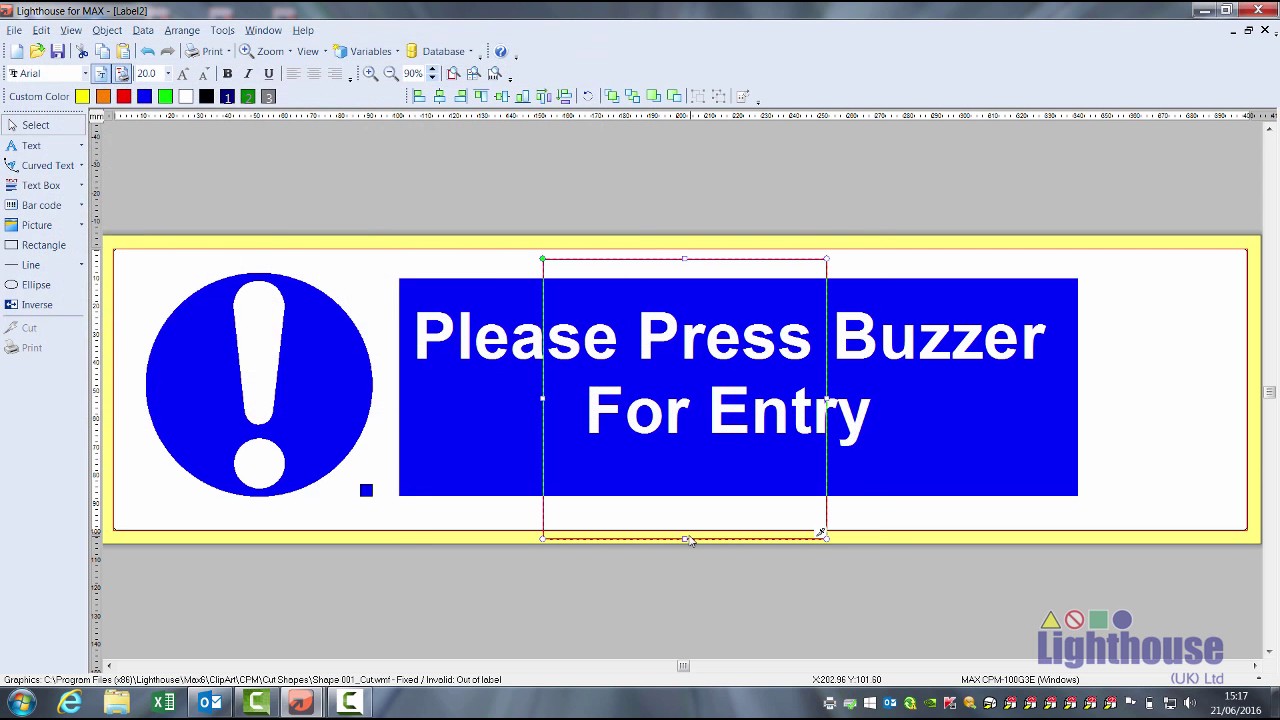Increase font size icon
The height and width of the screenshot is (720, 1280).
click(183, 74)
